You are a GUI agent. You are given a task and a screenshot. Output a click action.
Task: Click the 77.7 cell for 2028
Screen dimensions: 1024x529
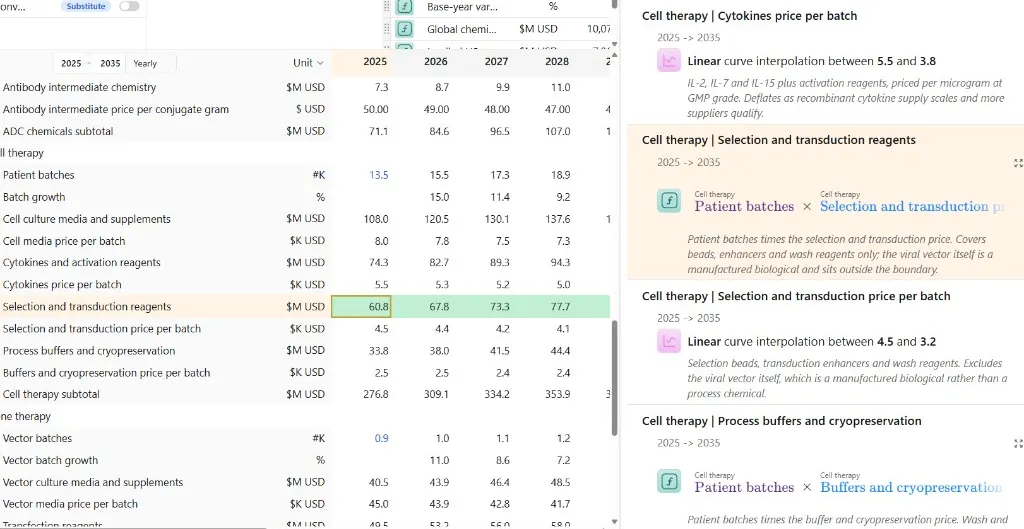point(543,306)
